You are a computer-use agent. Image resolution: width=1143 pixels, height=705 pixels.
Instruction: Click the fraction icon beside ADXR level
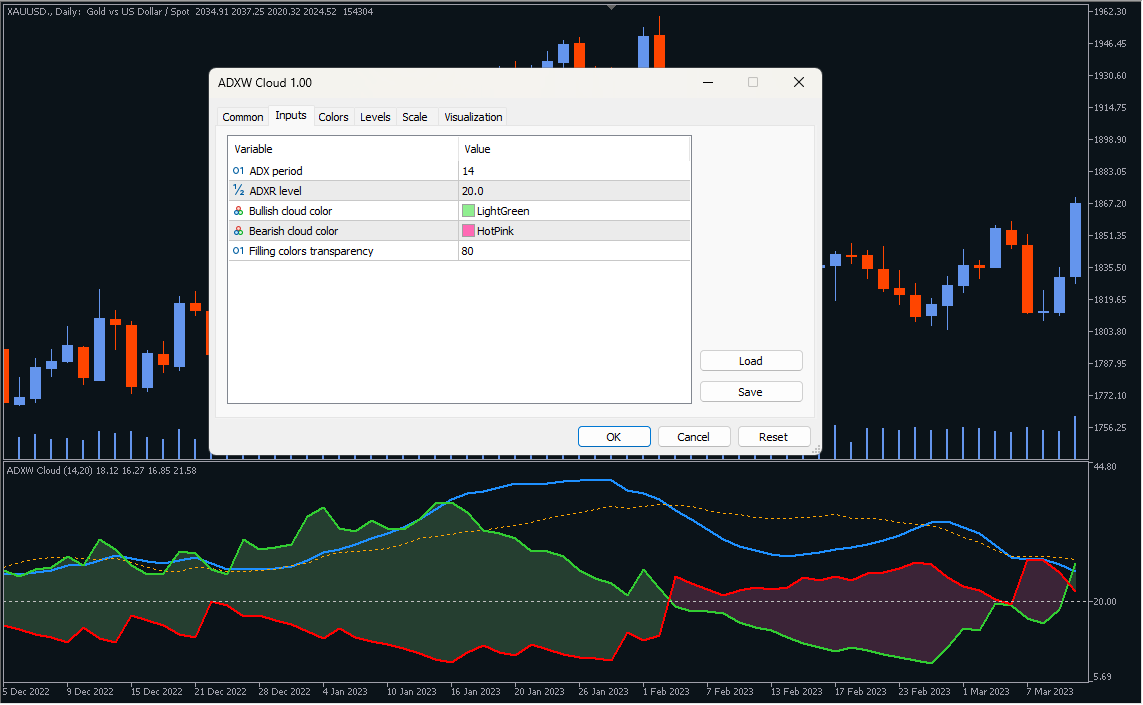point(237,191)
